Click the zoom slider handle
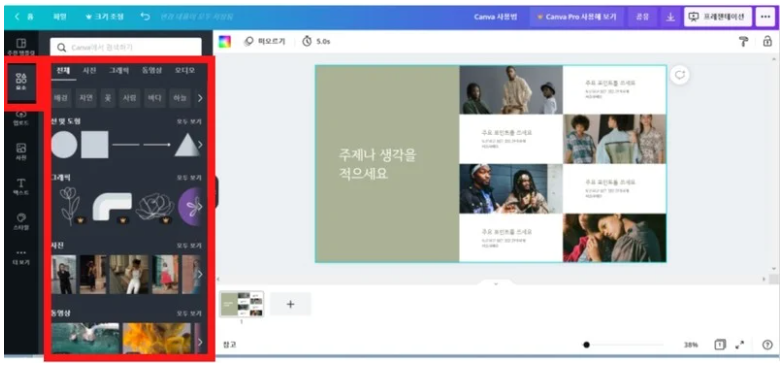The height and width of the screenshot is (369, 783). coord(586,345)
